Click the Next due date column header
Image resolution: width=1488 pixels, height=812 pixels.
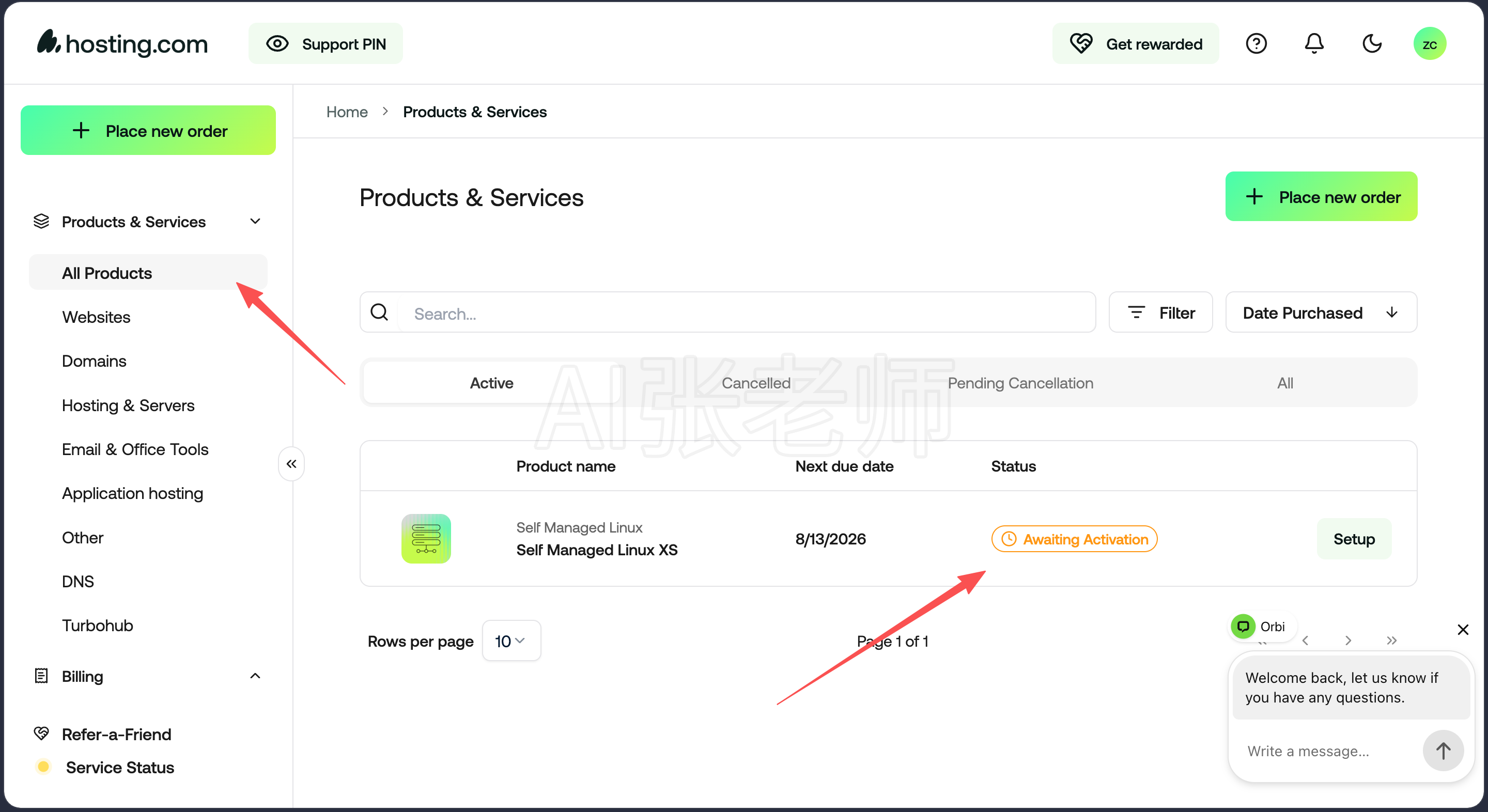pyautogui.click(x=845, y=466)
